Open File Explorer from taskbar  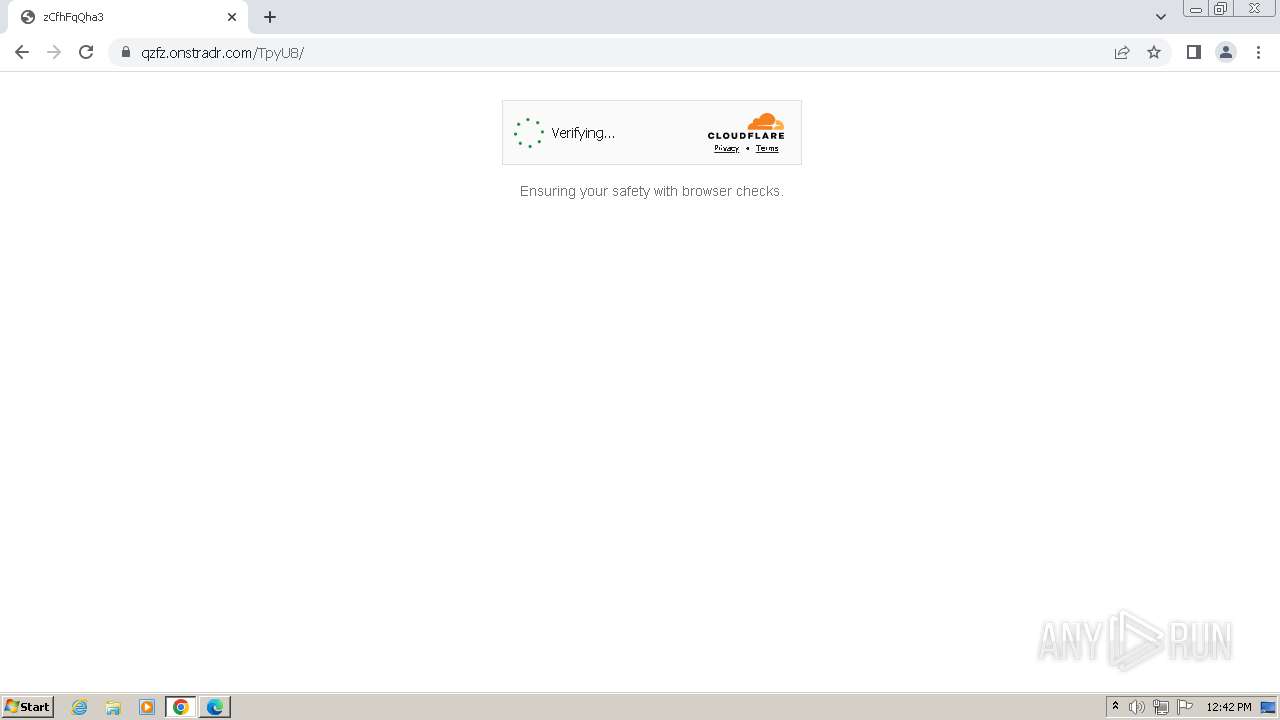click(113, 707)
